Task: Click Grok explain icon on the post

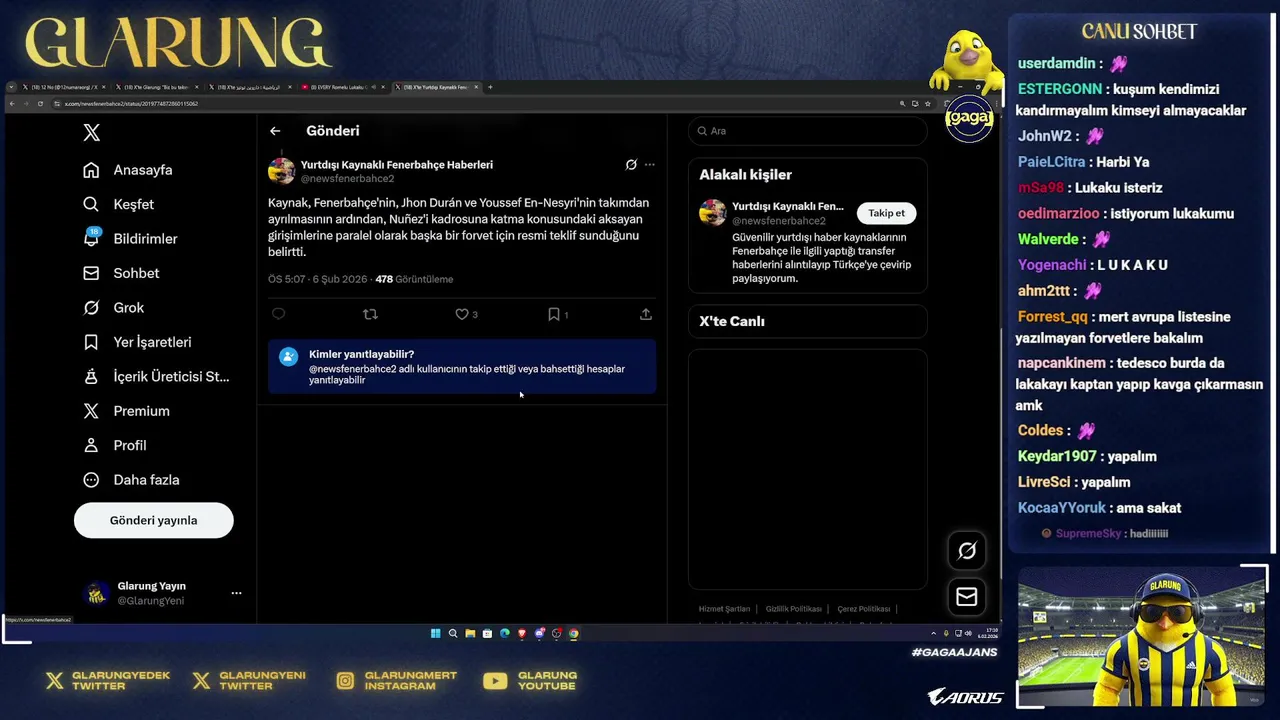Action: tap(631, 165)
